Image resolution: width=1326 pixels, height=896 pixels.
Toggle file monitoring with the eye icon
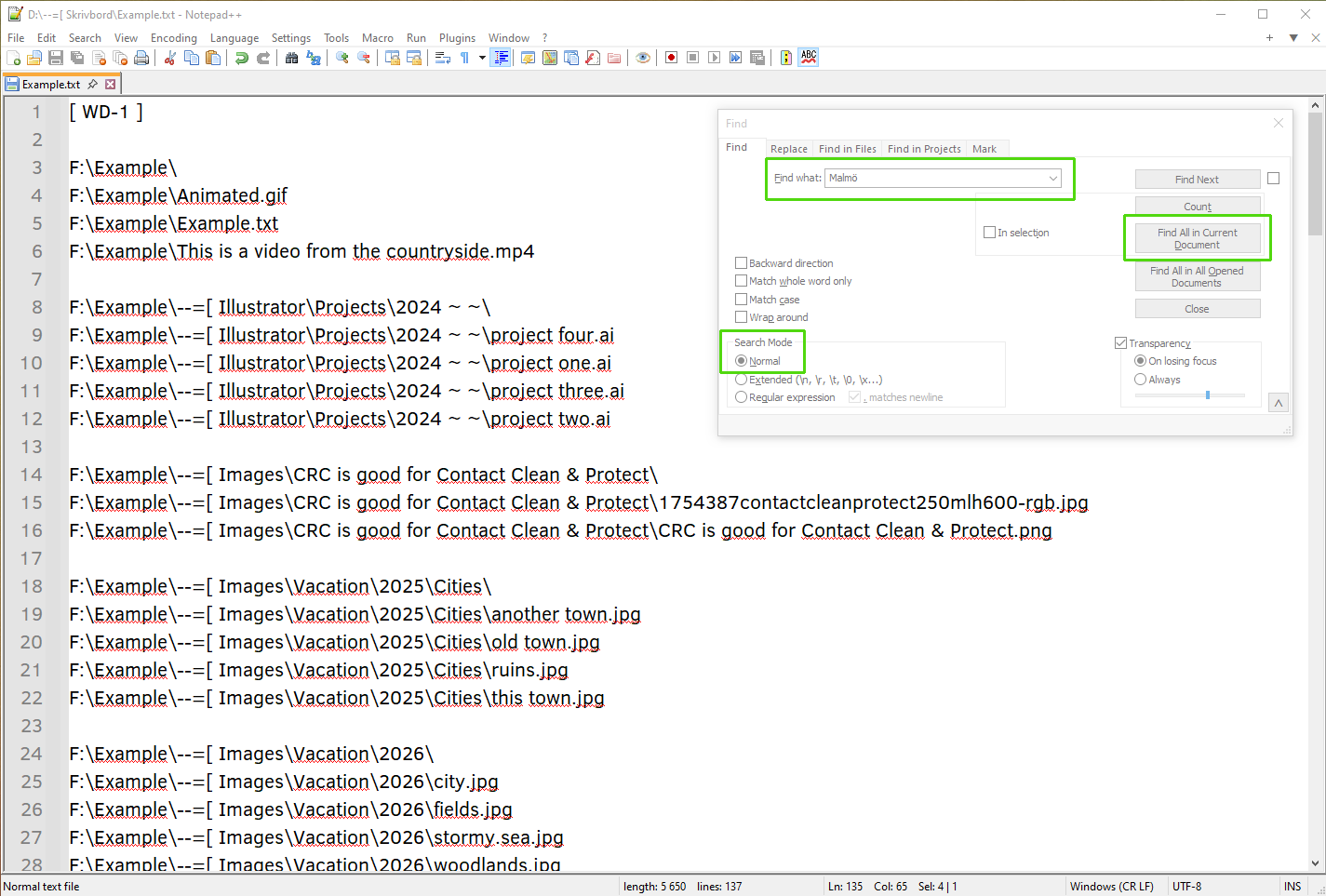click(x=643, y=58)
